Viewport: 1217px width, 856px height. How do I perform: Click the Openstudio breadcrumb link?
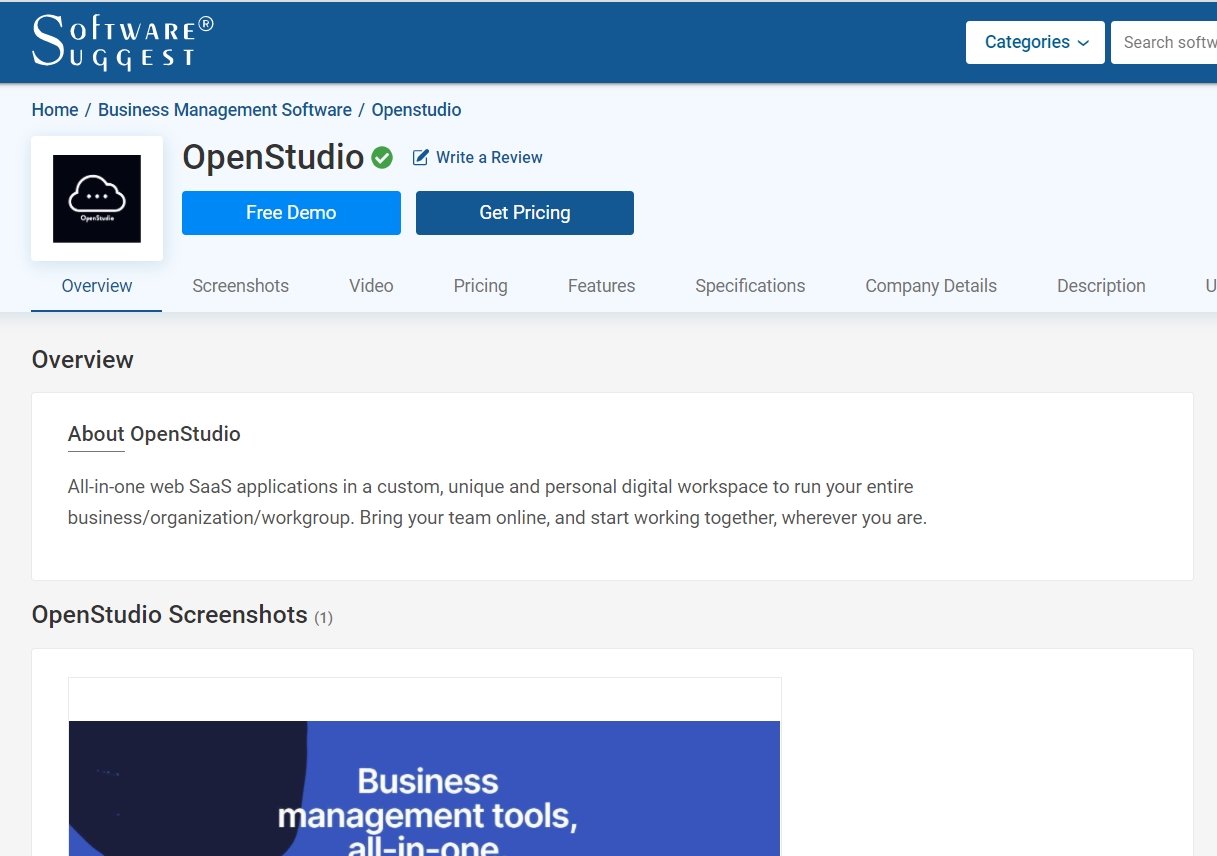tap(417, 110)
